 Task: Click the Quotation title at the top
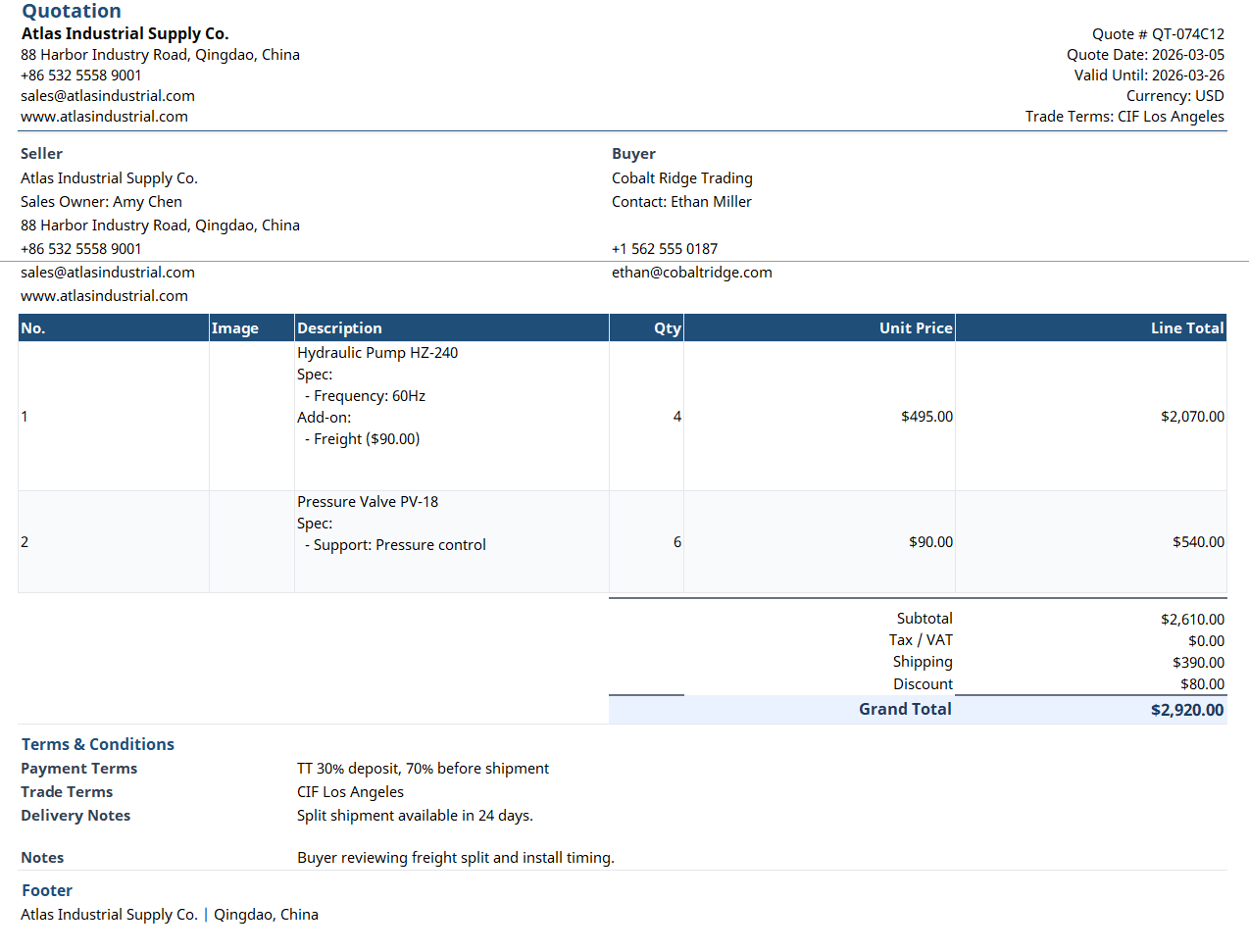[x=72, y=12]
